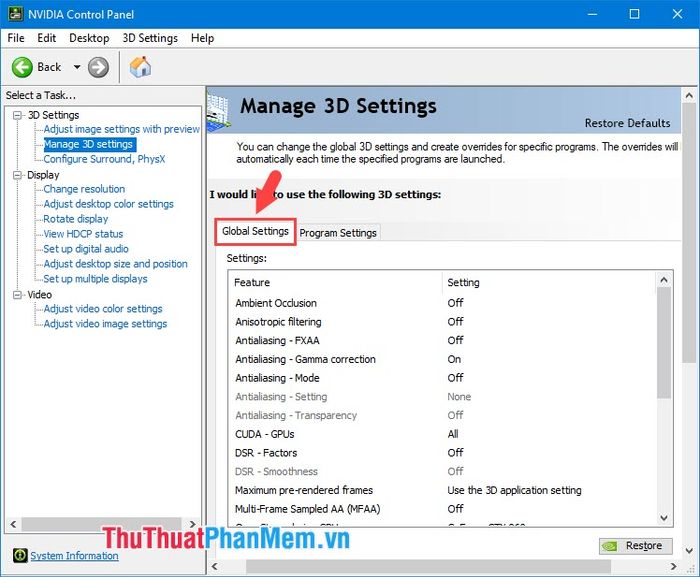Open the Desktop menu
Image resolution: width=700 pixels, height=577 pixels.
(x=89, y=38)
